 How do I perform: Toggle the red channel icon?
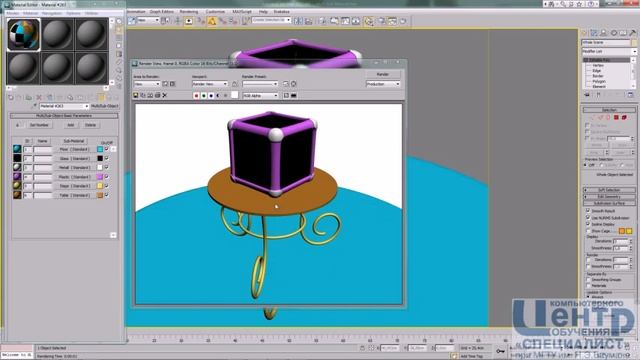(x=196, y=96)
